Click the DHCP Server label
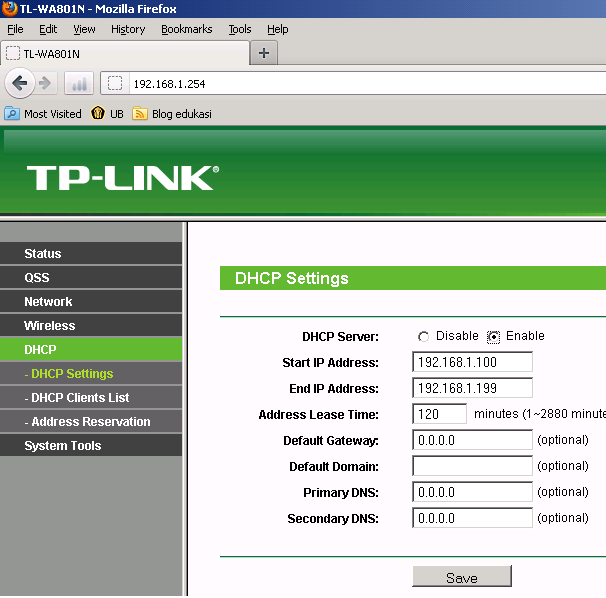 point(340,337)
